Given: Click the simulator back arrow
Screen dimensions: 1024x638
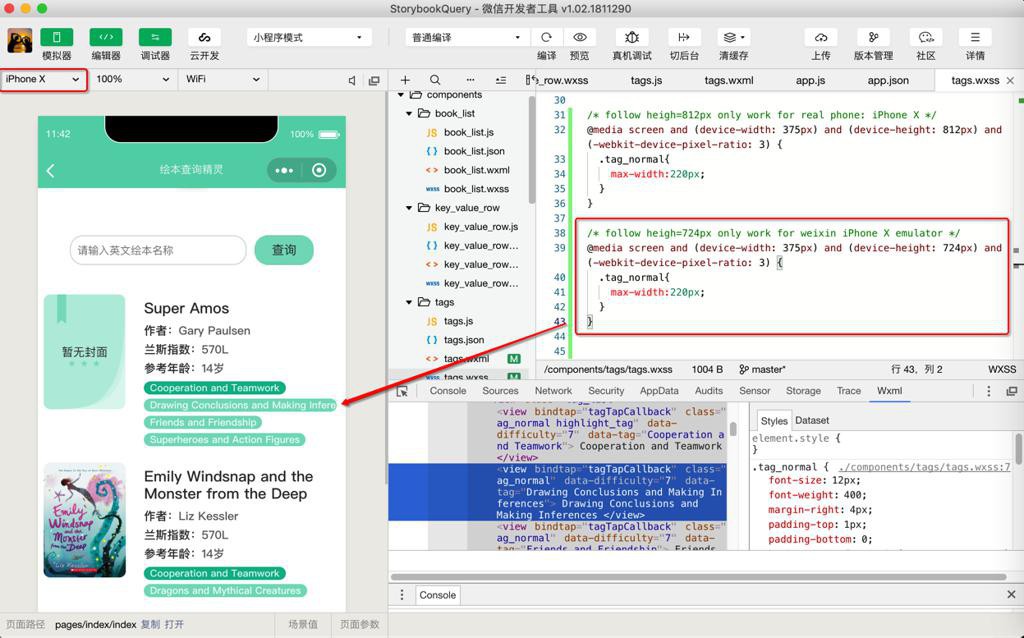Looking at the screenshot, I should click(x=51, y=171).
